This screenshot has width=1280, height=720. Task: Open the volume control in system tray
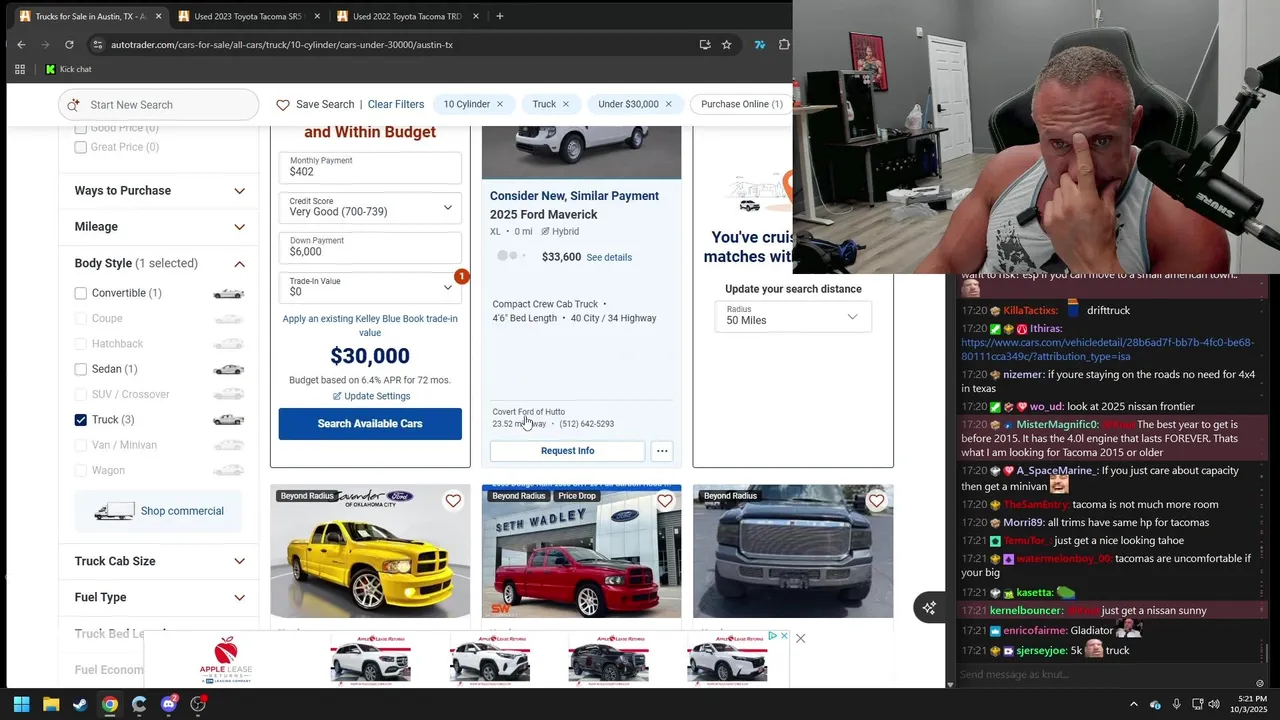tap(1214, 704)
